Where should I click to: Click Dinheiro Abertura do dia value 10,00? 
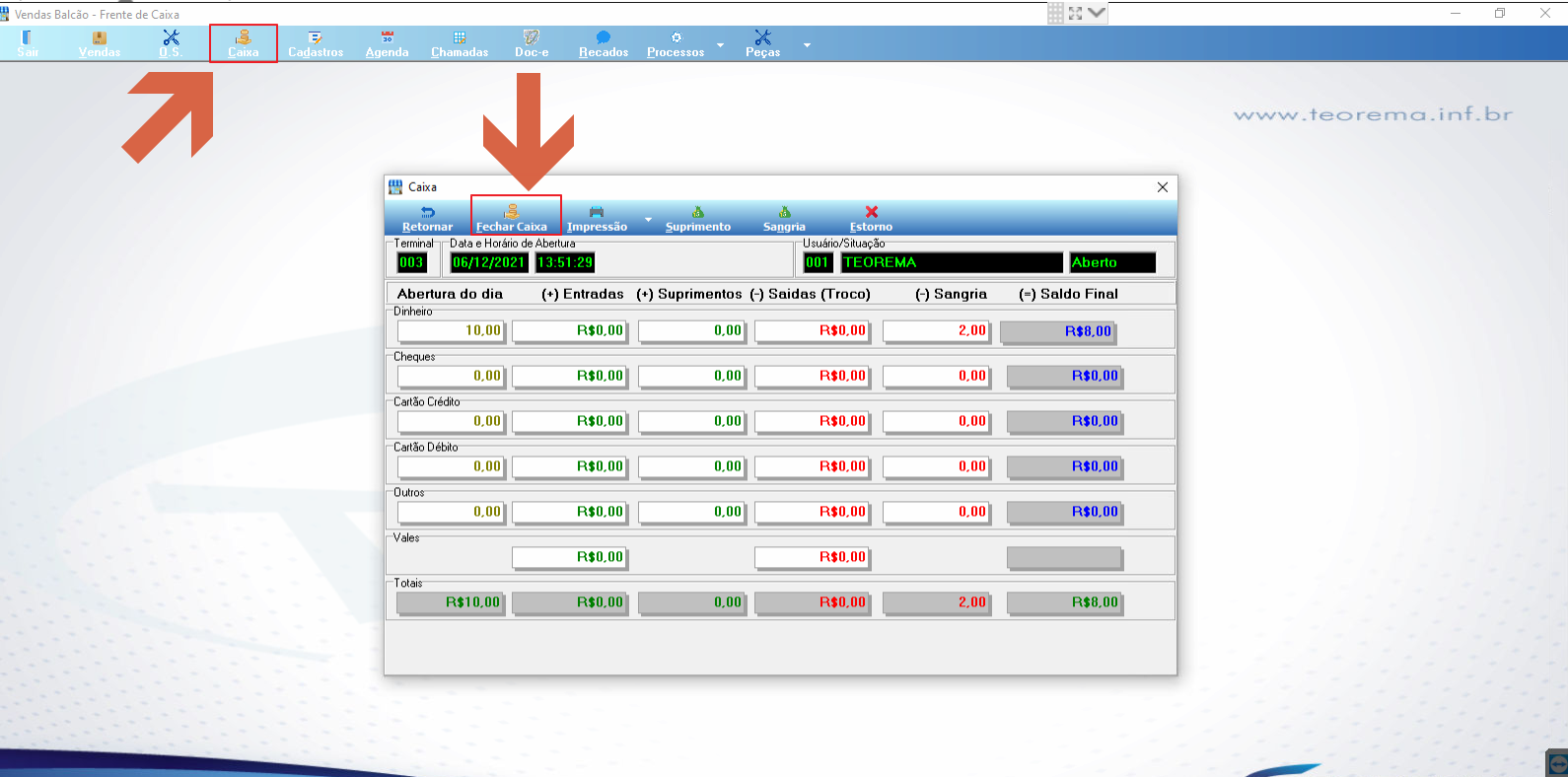451,330
